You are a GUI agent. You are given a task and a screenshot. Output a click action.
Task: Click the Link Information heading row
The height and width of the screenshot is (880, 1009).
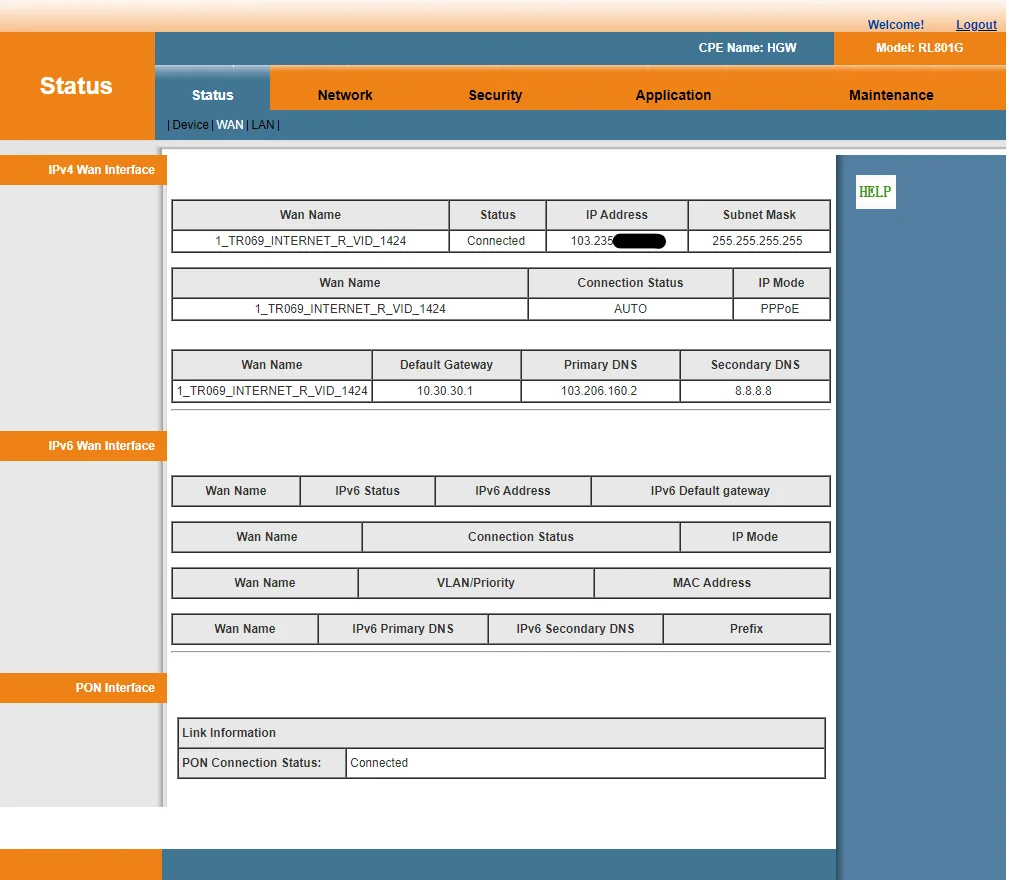point(501,733)
